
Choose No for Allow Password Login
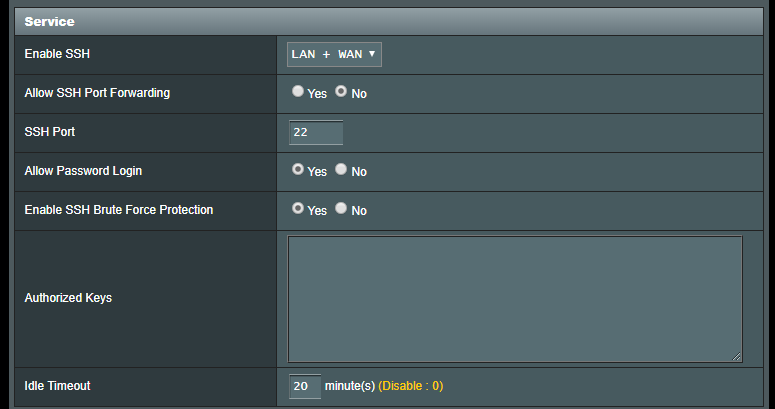341,170
